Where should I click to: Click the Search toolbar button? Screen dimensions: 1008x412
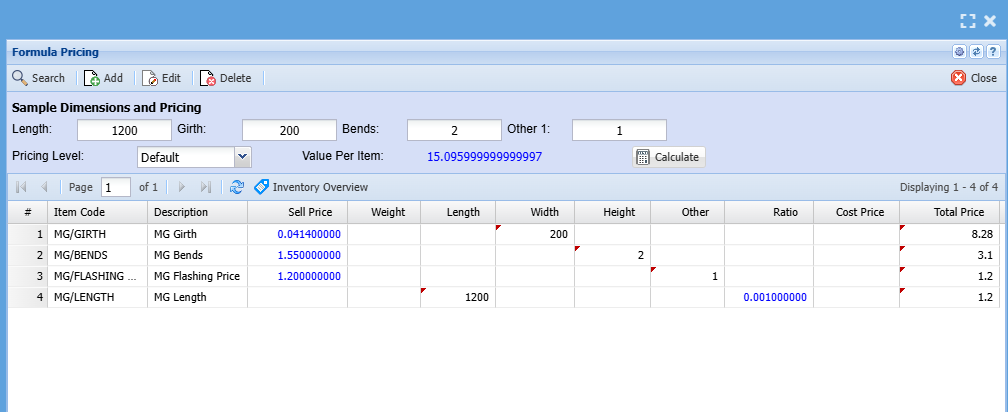pyautogui.click(x=38, y=78)
